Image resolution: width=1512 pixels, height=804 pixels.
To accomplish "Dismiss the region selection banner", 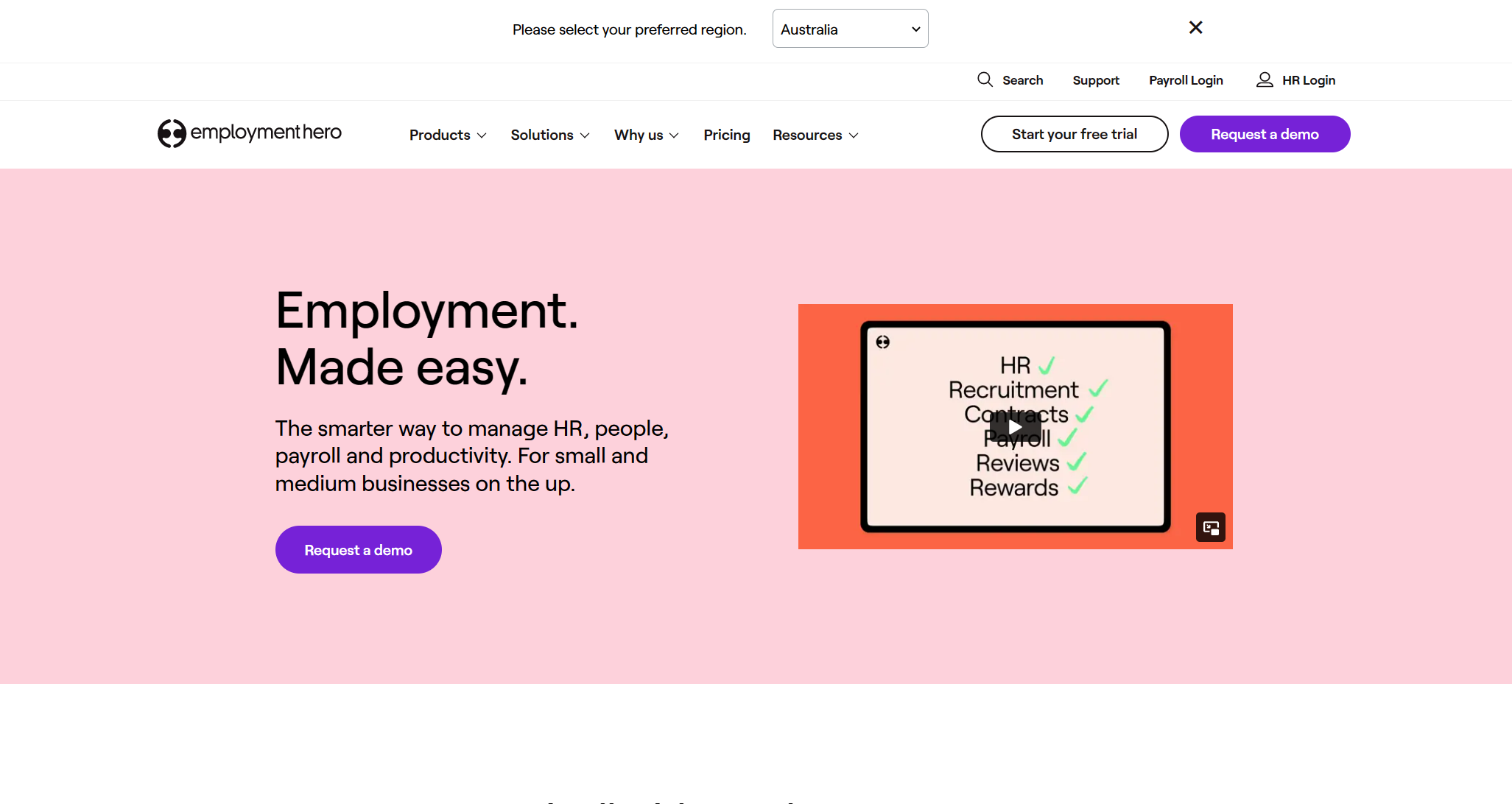I will tap(1195, 28).
